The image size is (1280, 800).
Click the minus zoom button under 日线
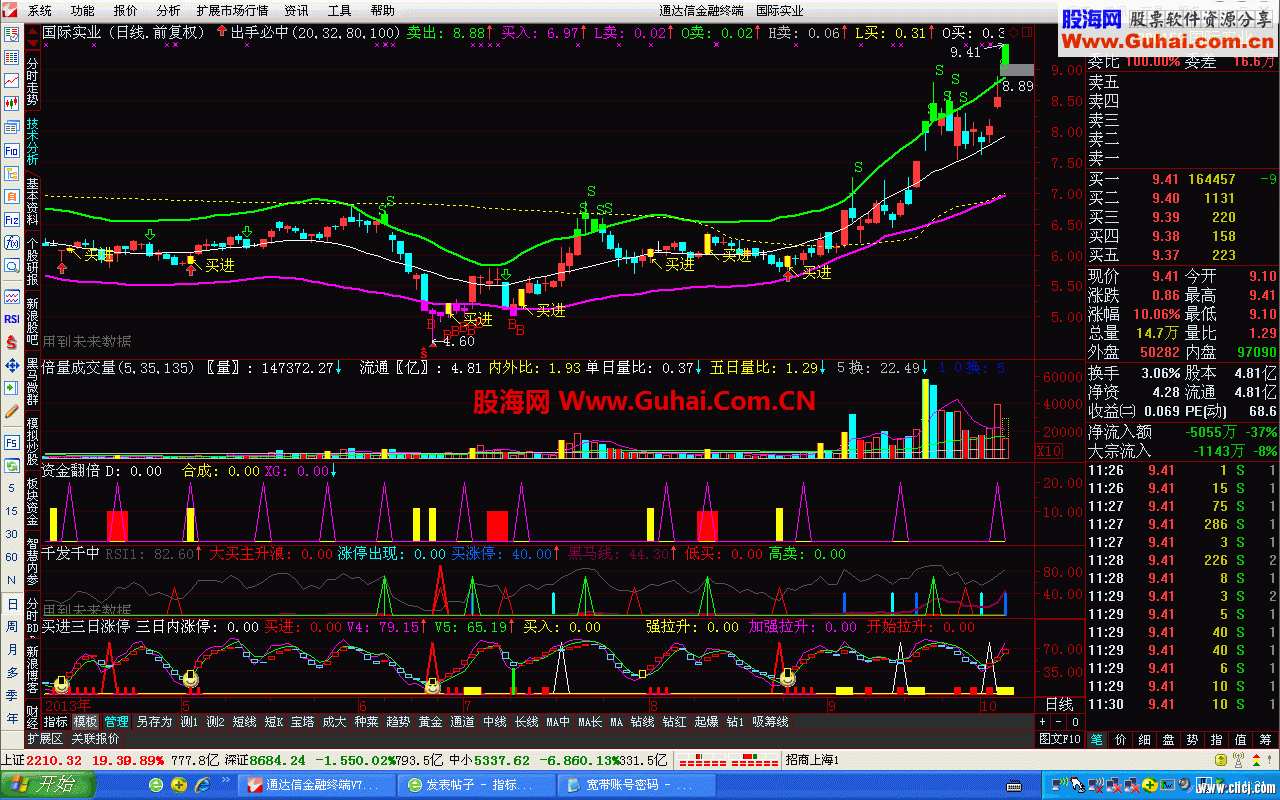click(1058, 722)
